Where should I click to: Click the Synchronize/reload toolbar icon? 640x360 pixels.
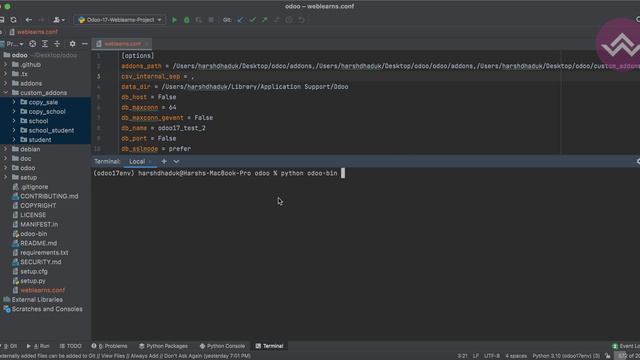click(x=13, y=20)
